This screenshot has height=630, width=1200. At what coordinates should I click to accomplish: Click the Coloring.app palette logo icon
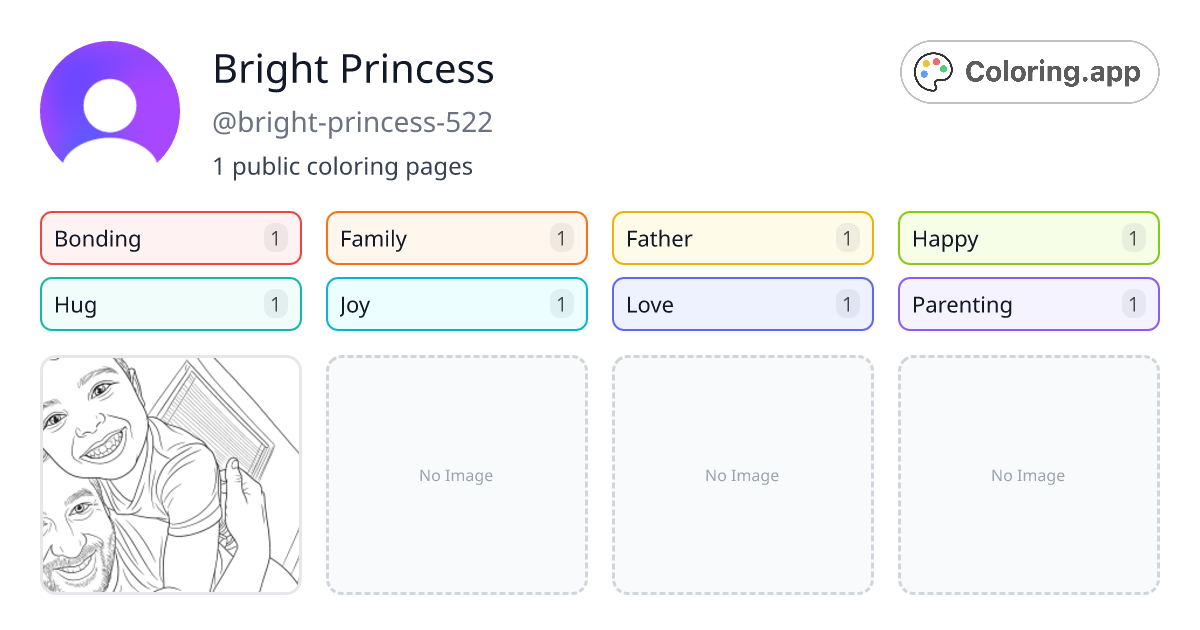click(x=933, y=71)
